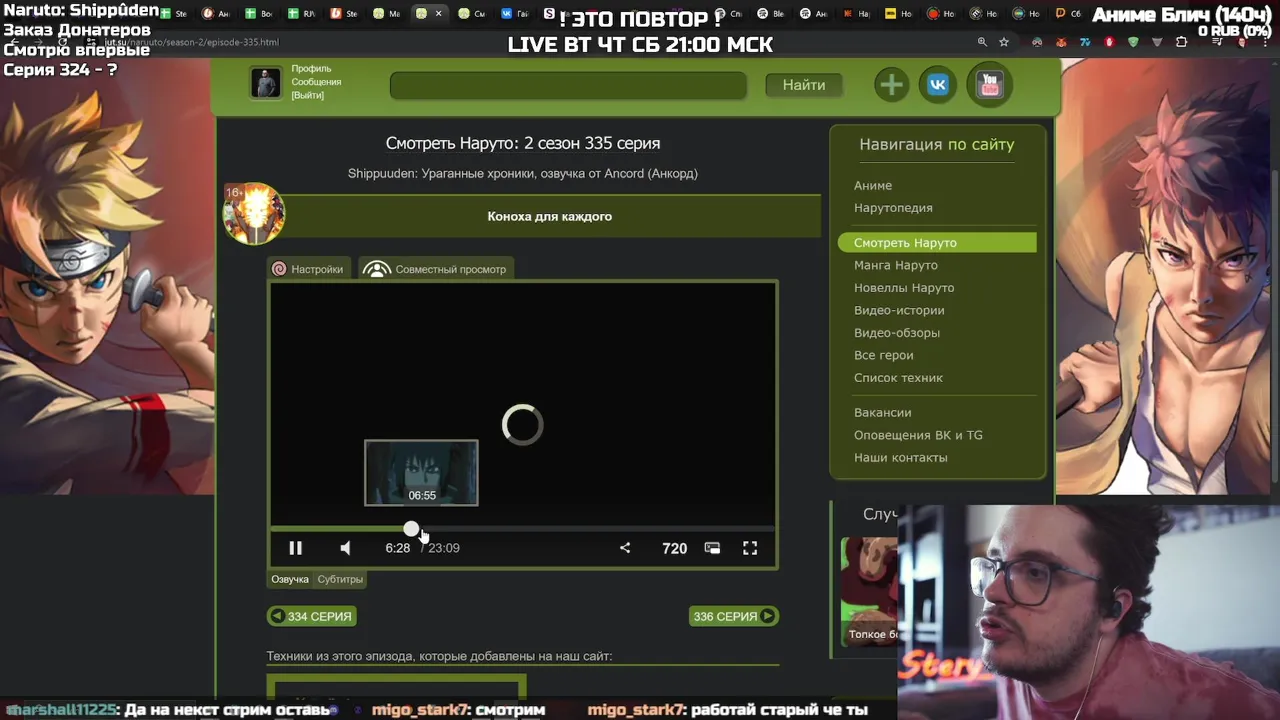Click the Найти search button

pos(804,85)
